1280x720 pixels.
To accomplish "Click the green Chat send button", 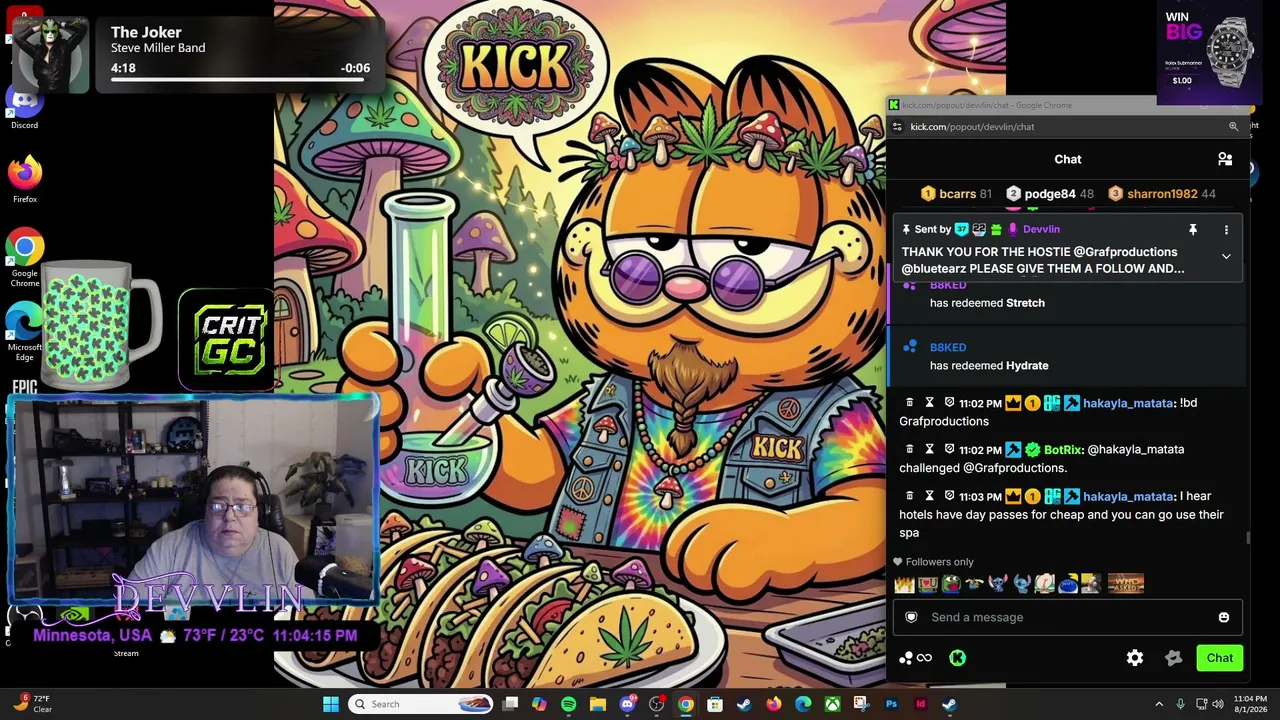I will [x=1219, y=658].
